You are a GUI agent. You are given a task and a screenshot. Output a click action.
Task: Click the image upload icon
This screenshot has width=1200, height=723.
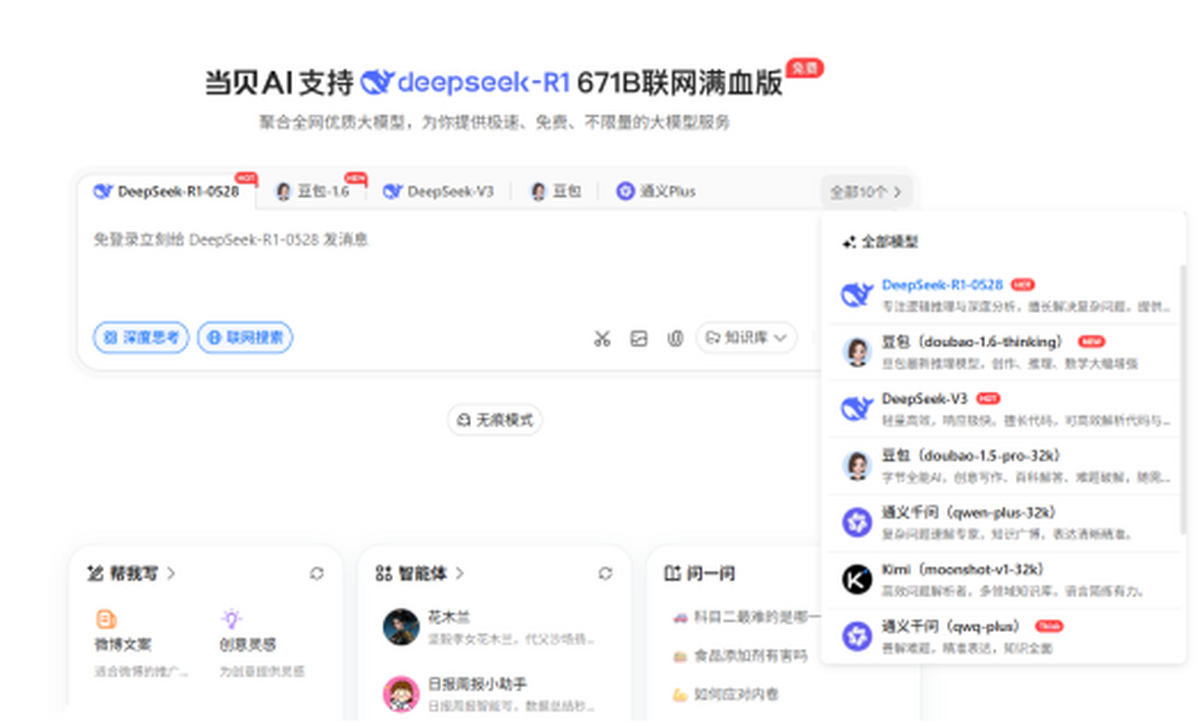(639, 338)
